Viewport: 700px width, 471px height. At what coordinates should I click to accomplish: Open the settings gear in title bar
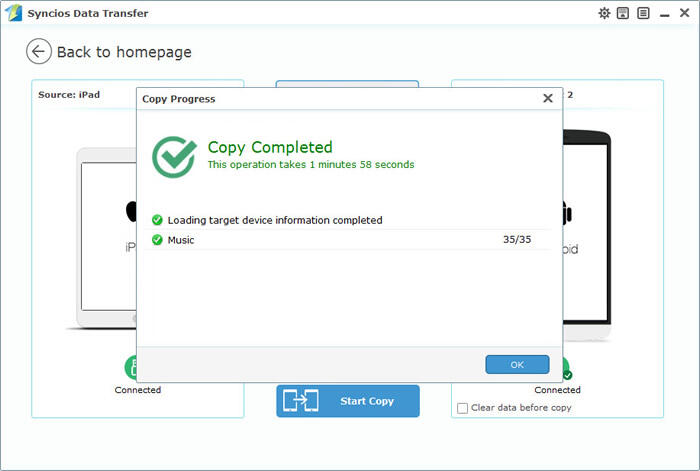click(x=604, y=13)
